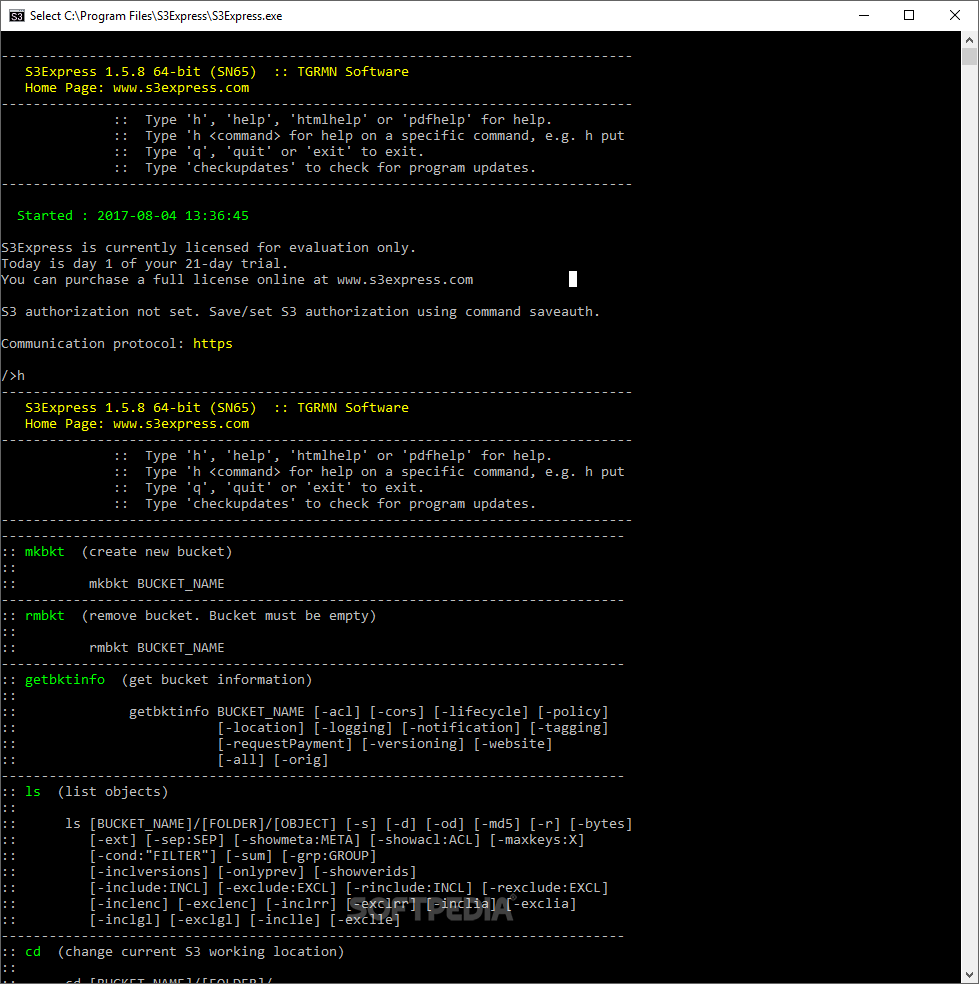Screen dimensions: 979x984
Task: Click the '[-inclgl]' option text
Action: [x=124, y=919]
